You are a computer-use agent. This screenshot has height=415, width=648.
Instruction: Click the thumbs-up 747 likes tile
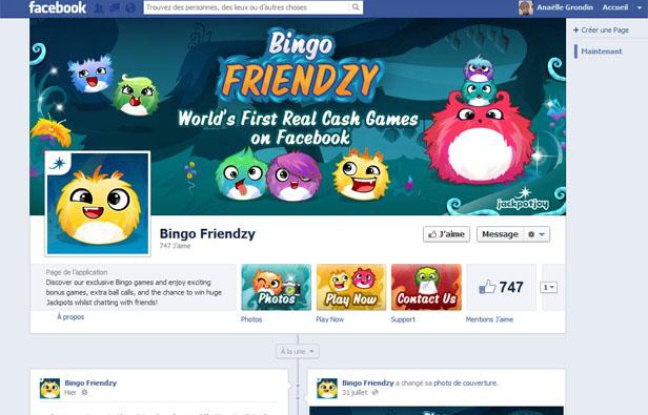click(501, 287)
